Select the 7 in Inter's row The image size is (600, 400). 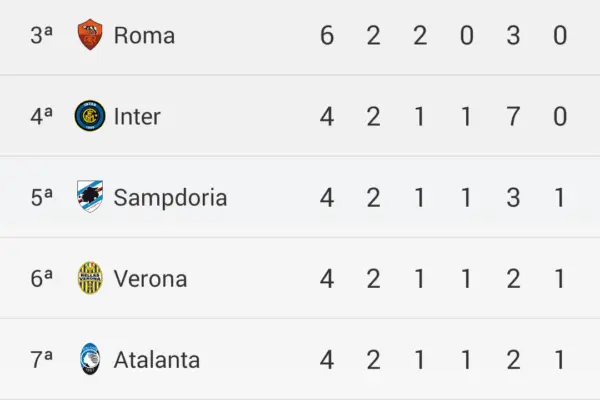click(x=513, y=116)
